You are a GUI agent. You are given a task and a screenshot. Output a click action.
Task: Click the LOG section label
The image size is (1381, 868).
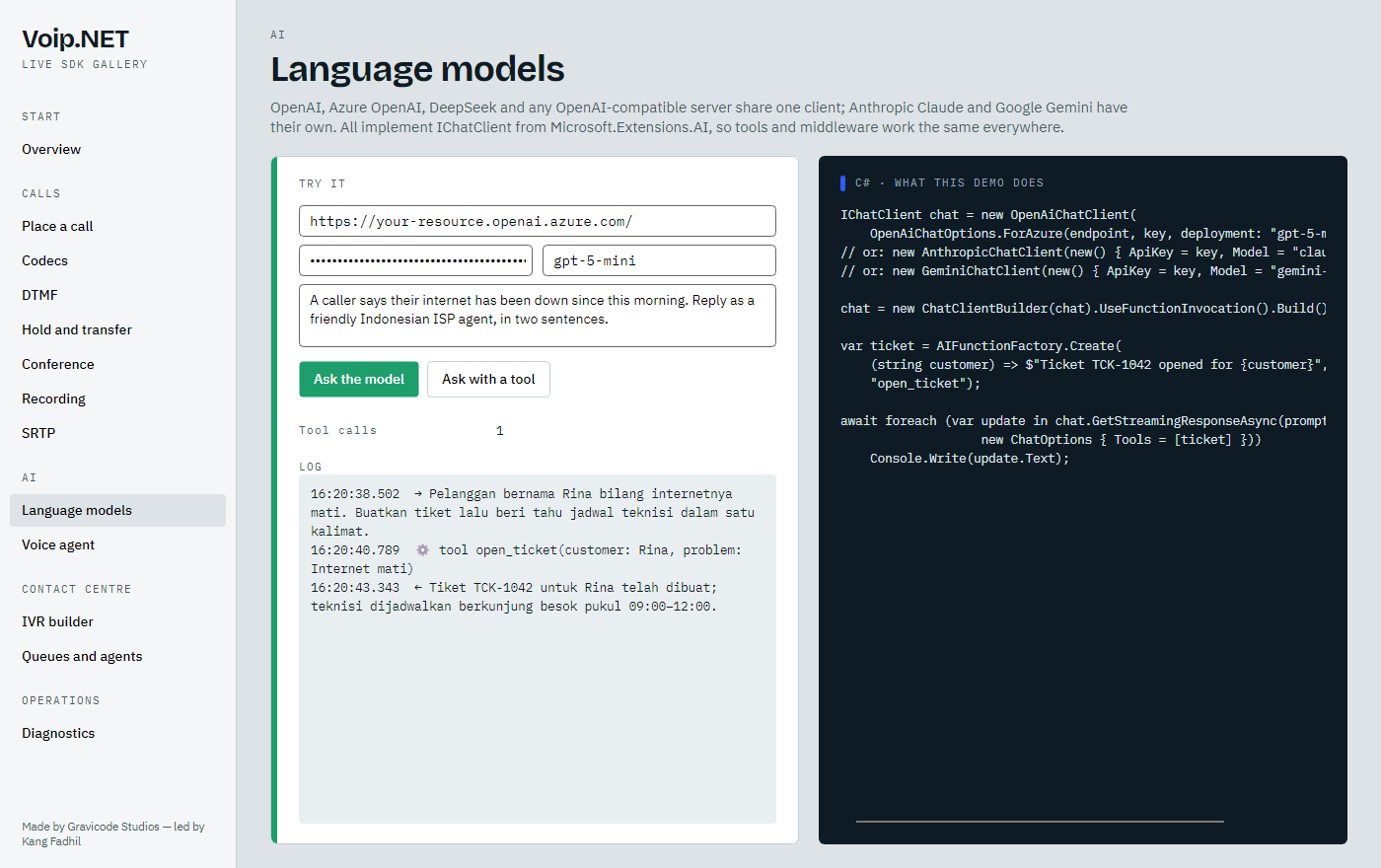pyautogui.click(x=311, y=468)
